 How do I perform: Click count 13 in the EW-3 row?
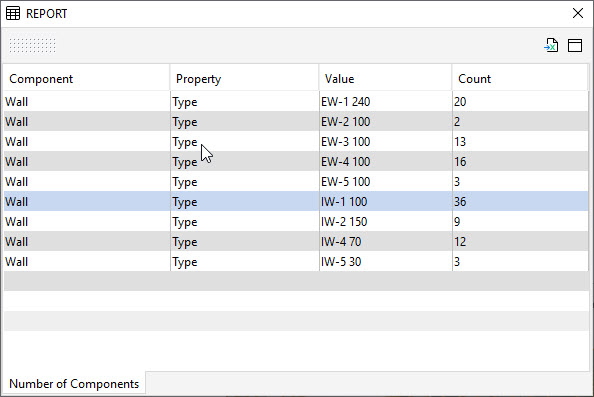pos(460,142)
